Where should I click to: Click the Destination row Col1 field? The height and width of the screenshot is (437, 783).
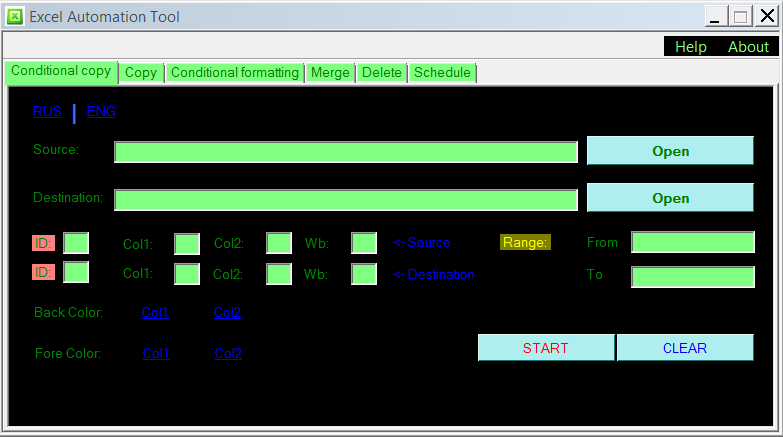[x=187, y=274]
